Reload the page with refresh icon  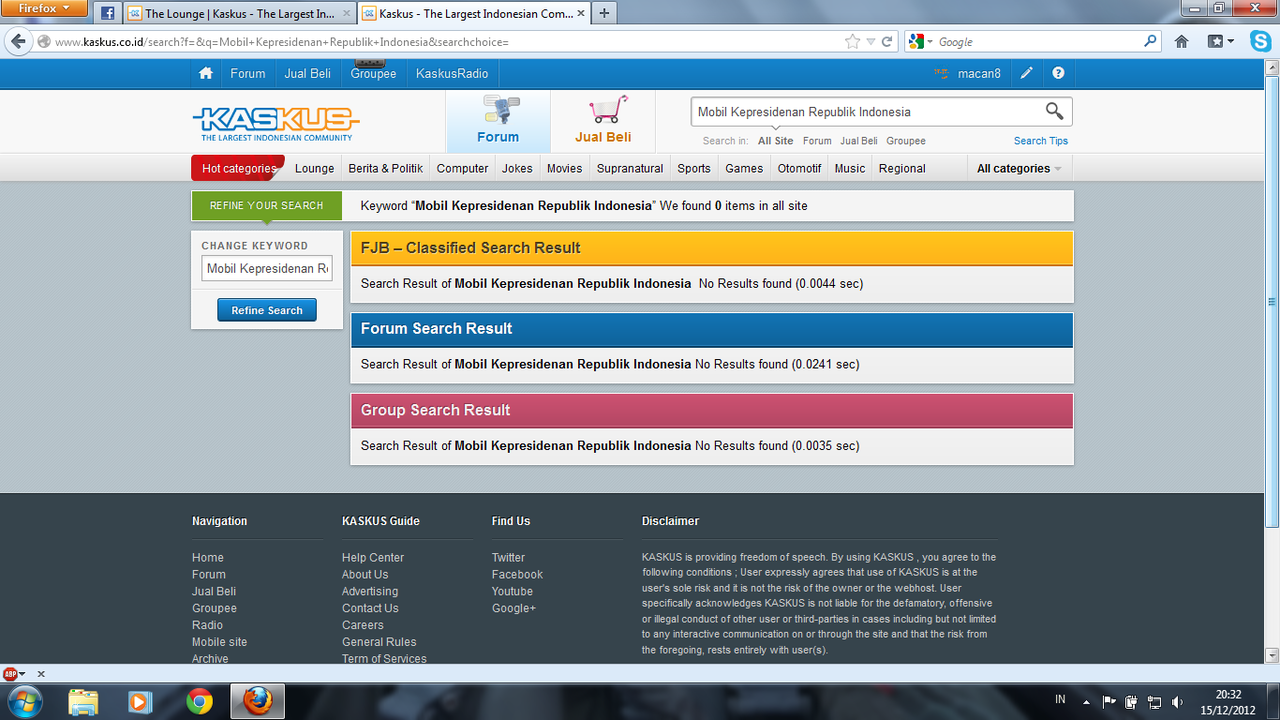tap(888, 42)
